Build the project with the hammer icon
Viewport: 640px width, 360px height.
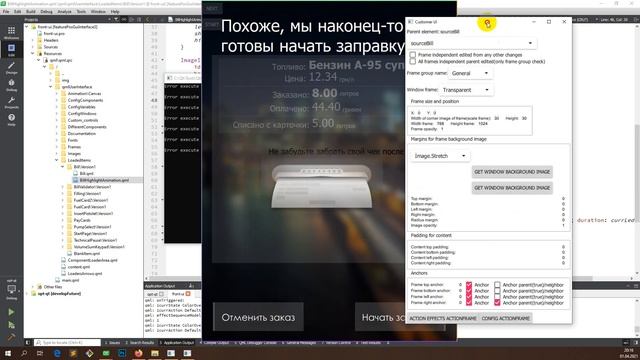click(11, 337)
